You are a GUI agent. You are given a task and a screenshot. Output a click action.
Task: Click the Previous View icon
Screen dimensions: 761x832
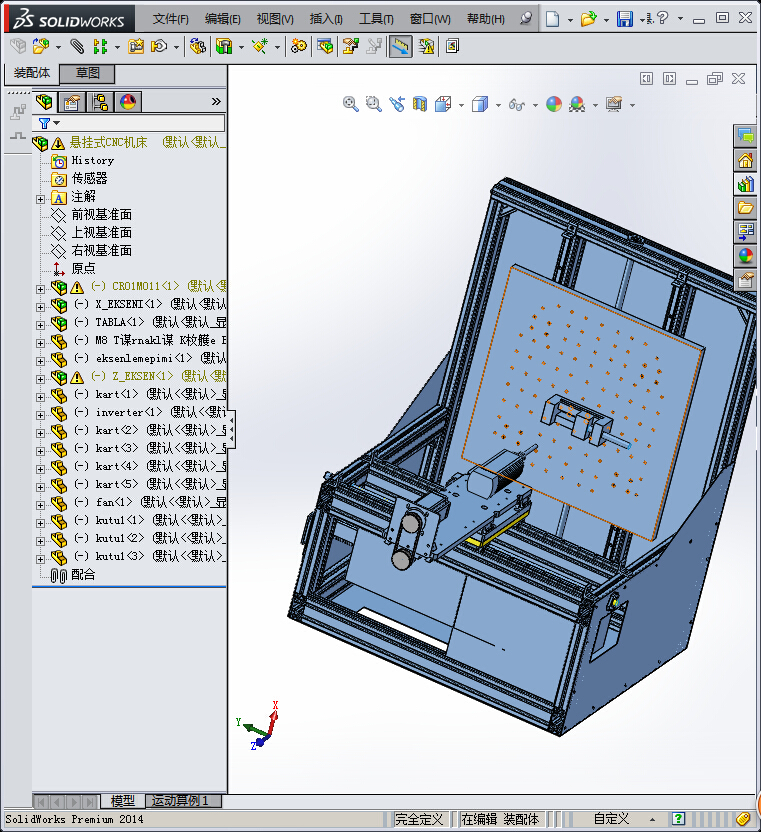(397, 104)
